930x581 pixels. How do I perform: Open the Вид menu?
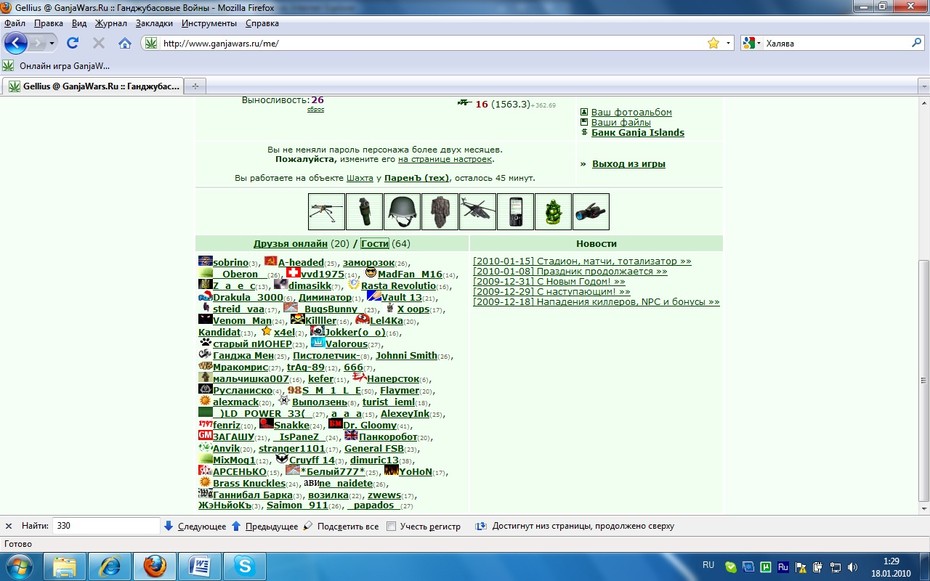click(79, 23)
